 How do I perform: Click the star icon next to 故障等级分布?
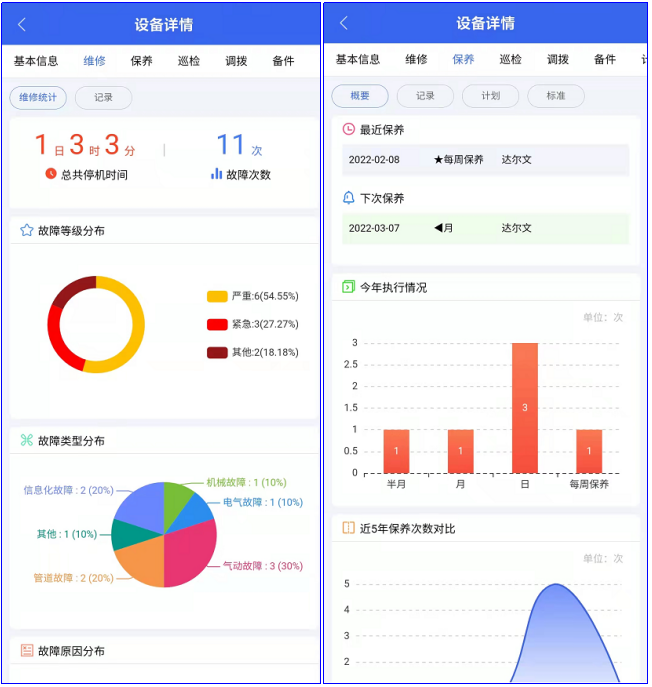27,231
